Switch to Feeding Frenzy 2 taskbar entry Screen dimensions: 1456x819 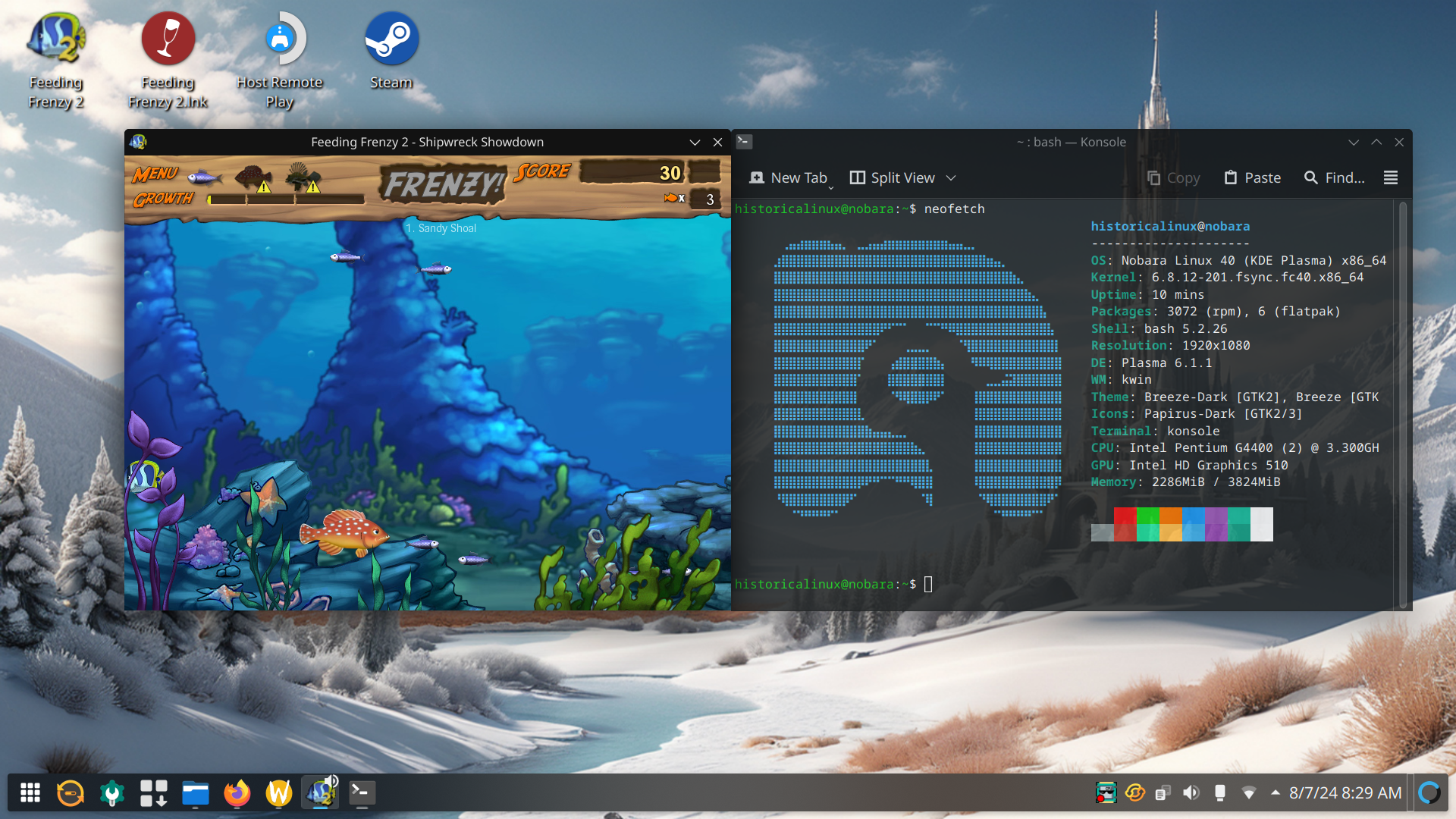coord(321,792)
